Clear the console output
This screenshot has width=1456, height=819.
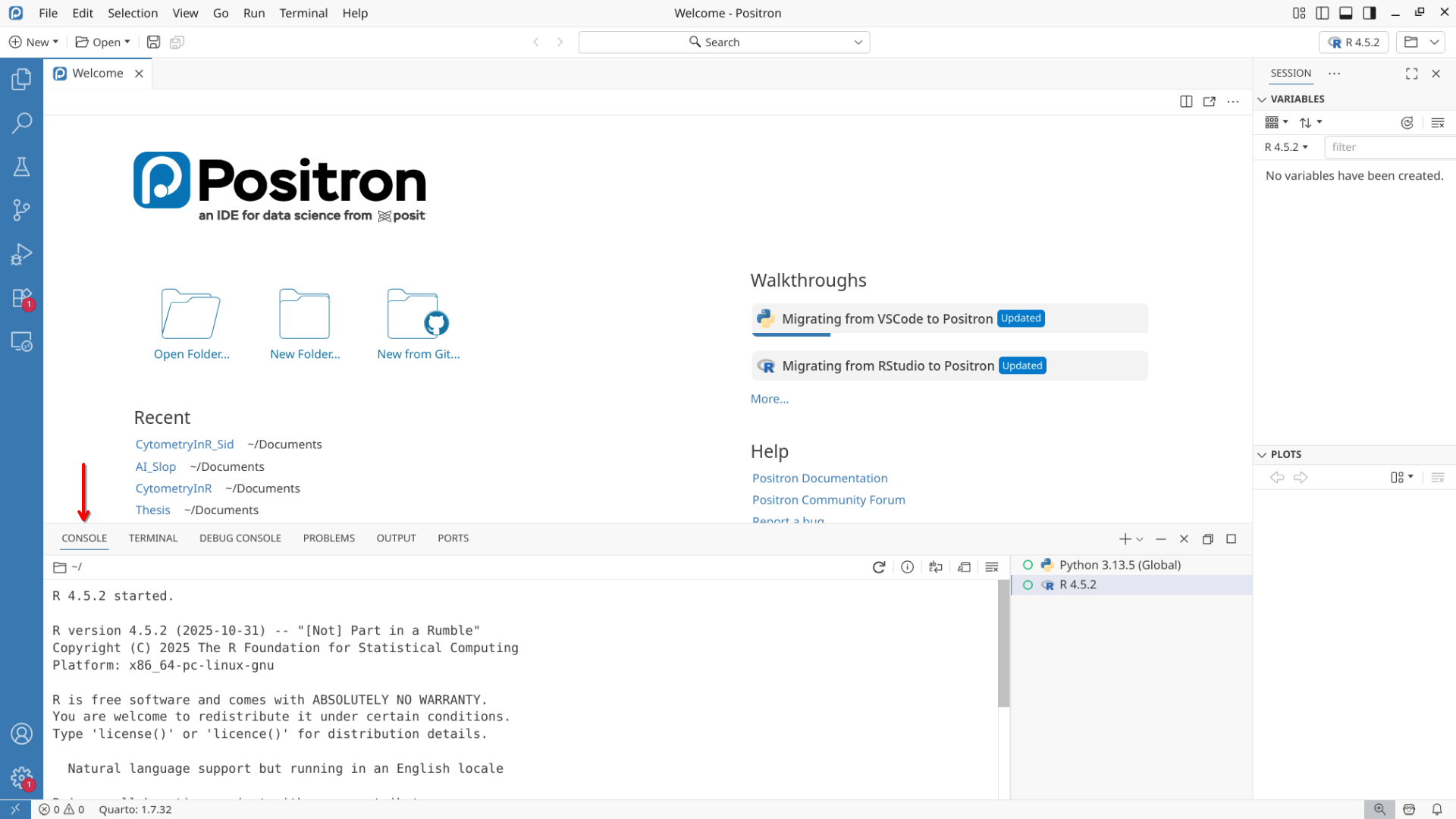click(991, 567)
